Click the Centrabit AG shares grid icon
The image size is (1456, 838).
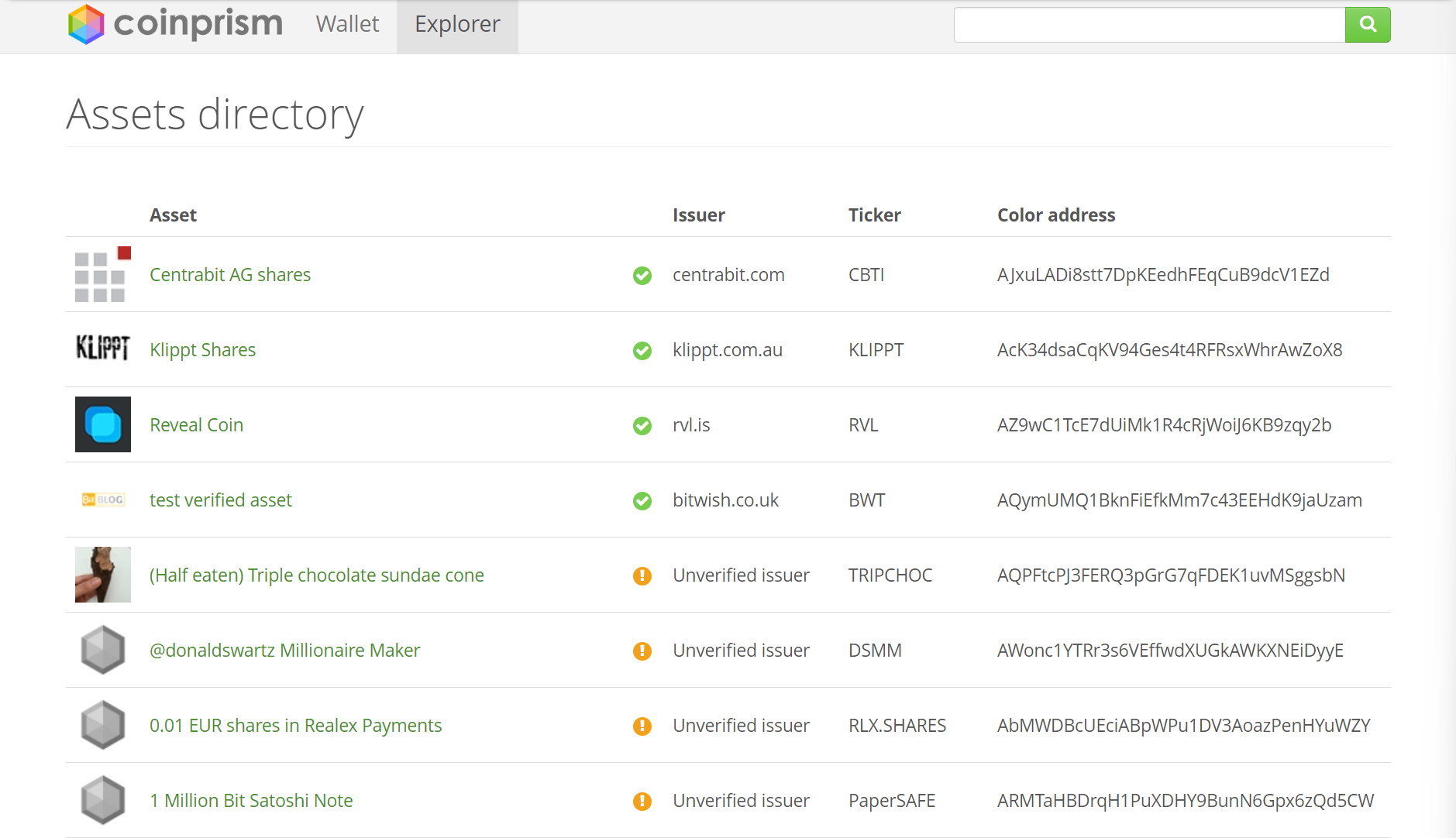(102, 275)
